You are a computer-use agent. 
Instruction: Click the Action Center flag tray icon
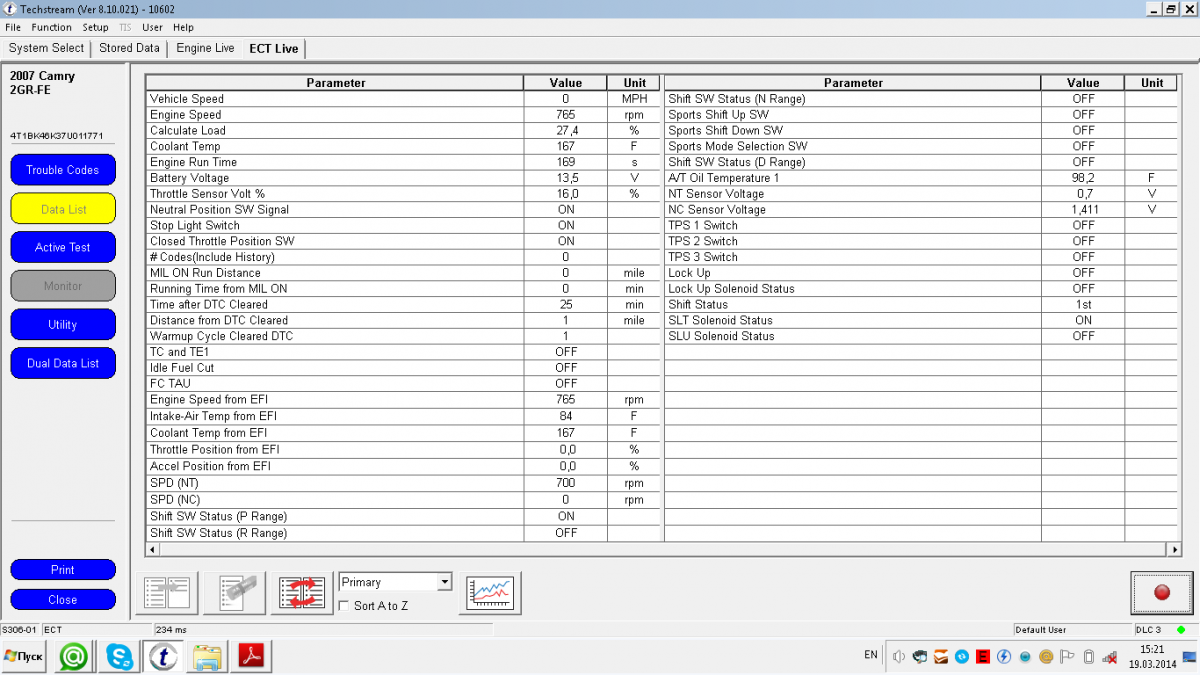point(1067,657)
